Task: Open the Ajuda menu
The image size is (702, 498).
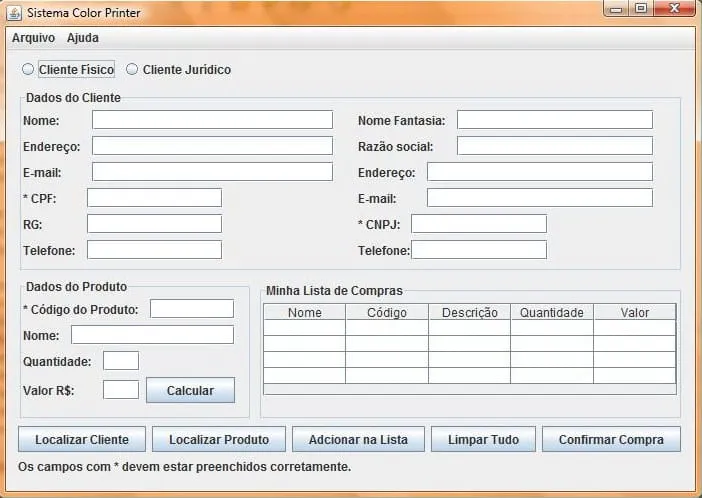Action: pyautogui.click(x=83, y=38)
